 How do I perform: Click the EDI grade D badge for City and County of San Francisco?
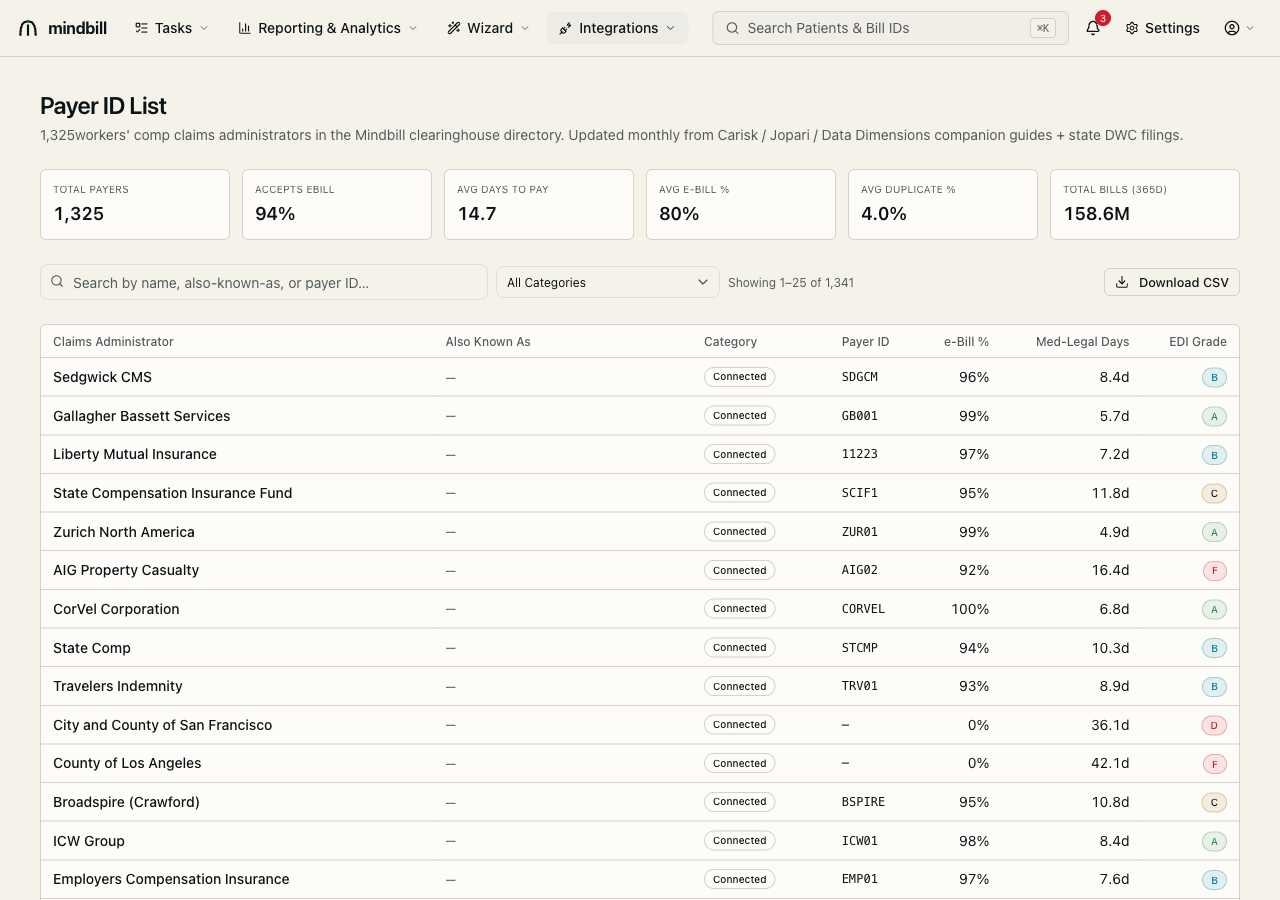click(1214, 725)
